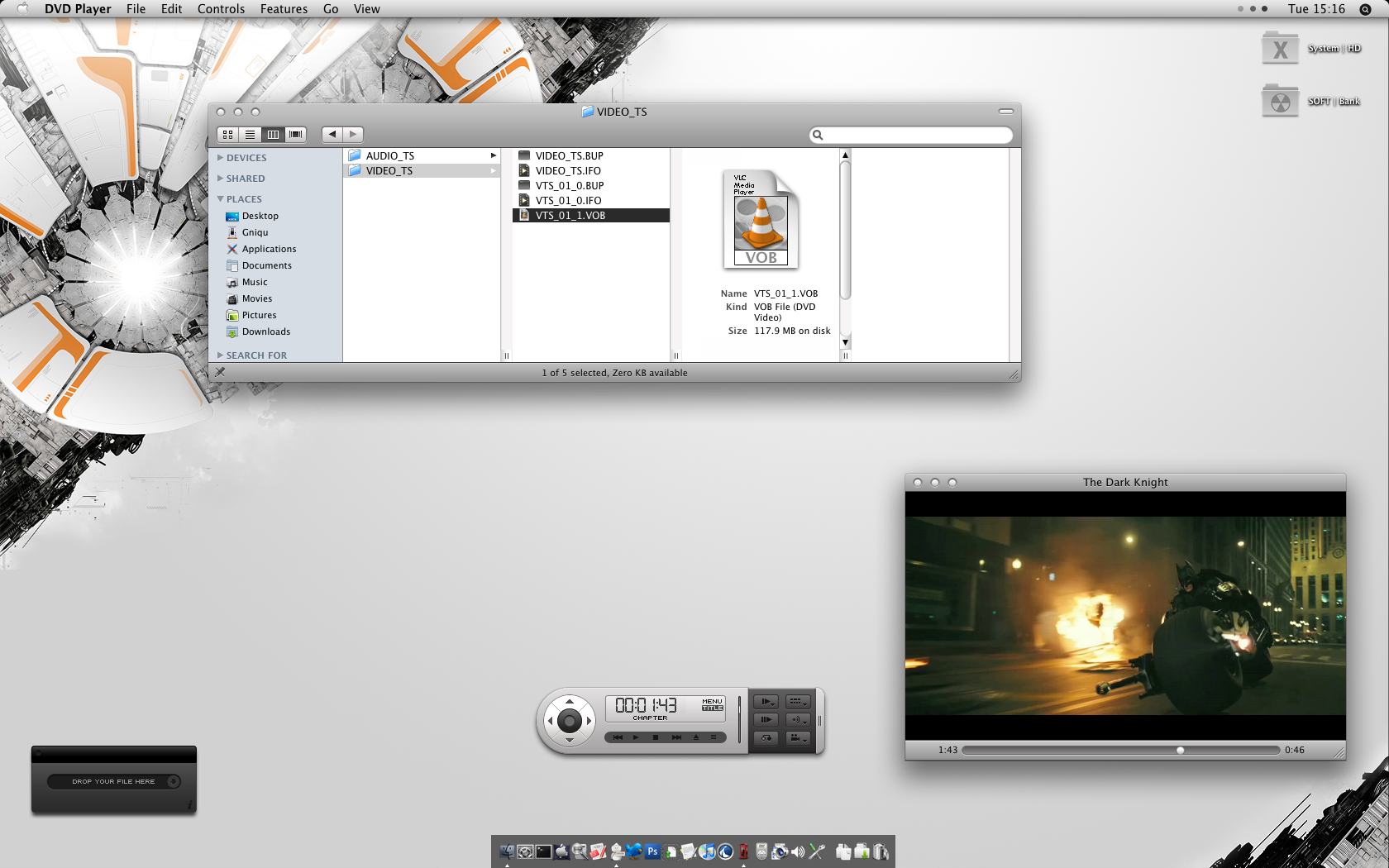Go forward in Finder window
The height and width of the screenshot is (868, 1389).
point(353,135)
